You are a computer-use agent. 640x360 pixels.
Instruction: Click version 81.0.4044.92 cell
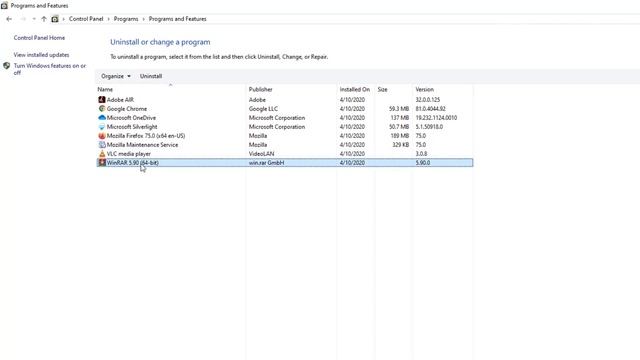coord(431,109)
